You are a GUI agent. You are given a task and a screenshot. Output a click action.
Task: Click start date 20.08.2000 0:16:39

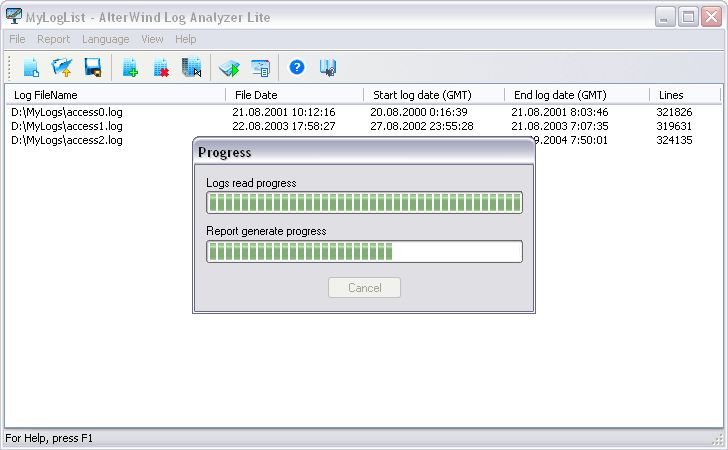tap(419, 112)
